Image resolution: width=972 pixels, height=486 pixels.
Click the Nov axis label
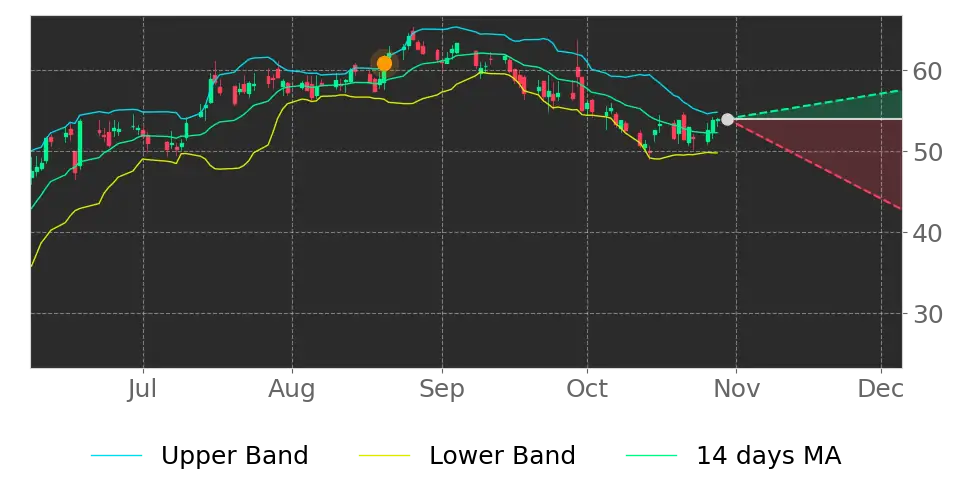(736, 389)
